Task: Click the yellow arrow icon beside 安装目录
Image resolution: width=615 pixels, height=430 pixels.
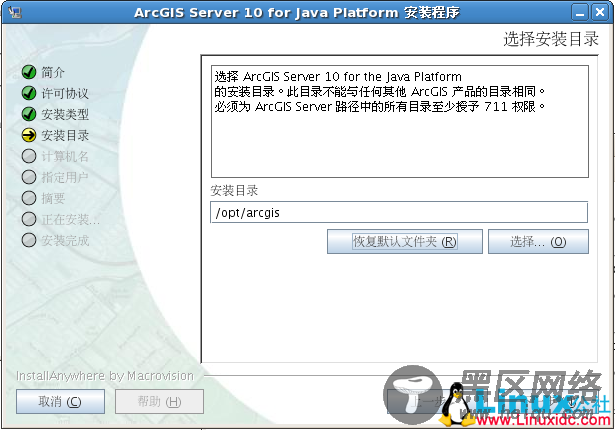Action: click(x=29, y=135)
